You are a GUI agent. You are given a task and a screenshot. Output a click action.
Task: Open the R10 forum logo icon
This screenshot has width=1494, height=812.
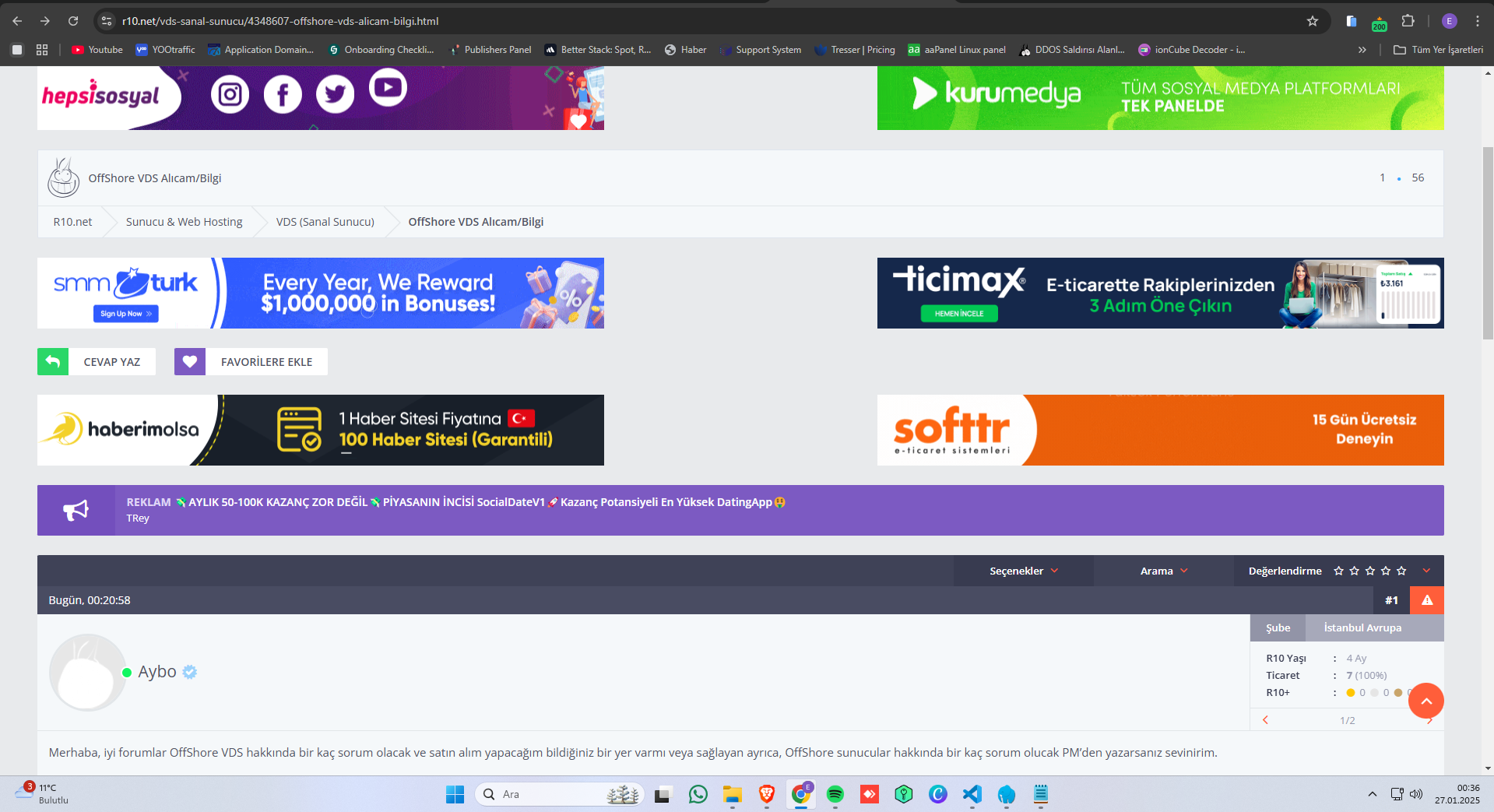(63, 178)
